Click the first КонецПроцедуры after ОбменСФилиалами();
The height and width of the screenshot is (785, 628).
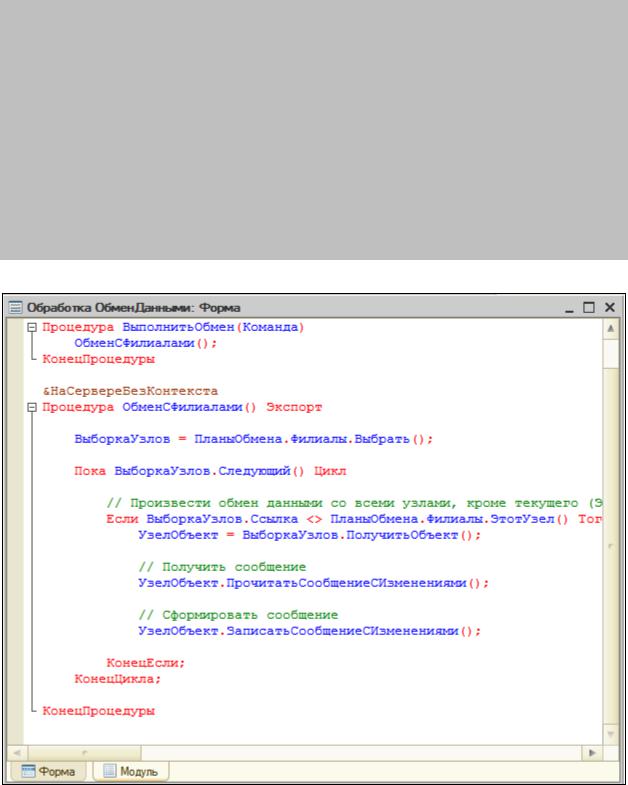[x=99, y=359]
